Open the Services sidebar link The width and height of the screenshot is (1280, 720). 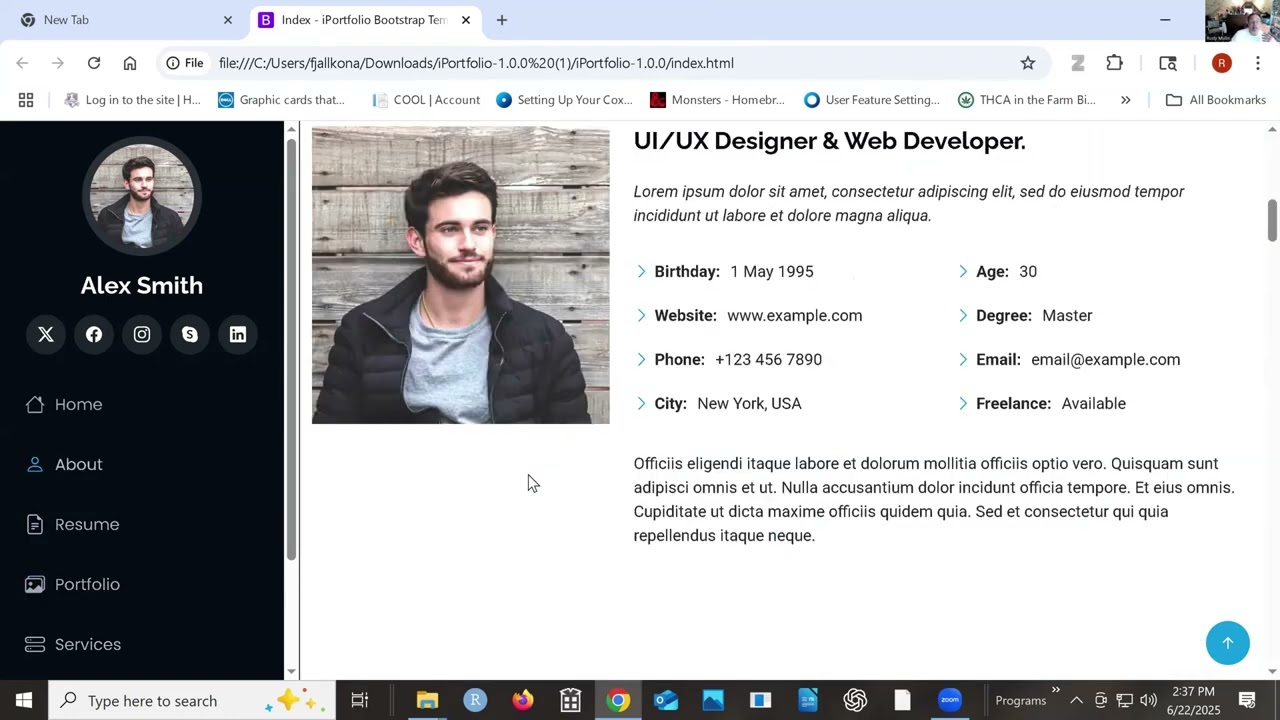click(73, 644)
